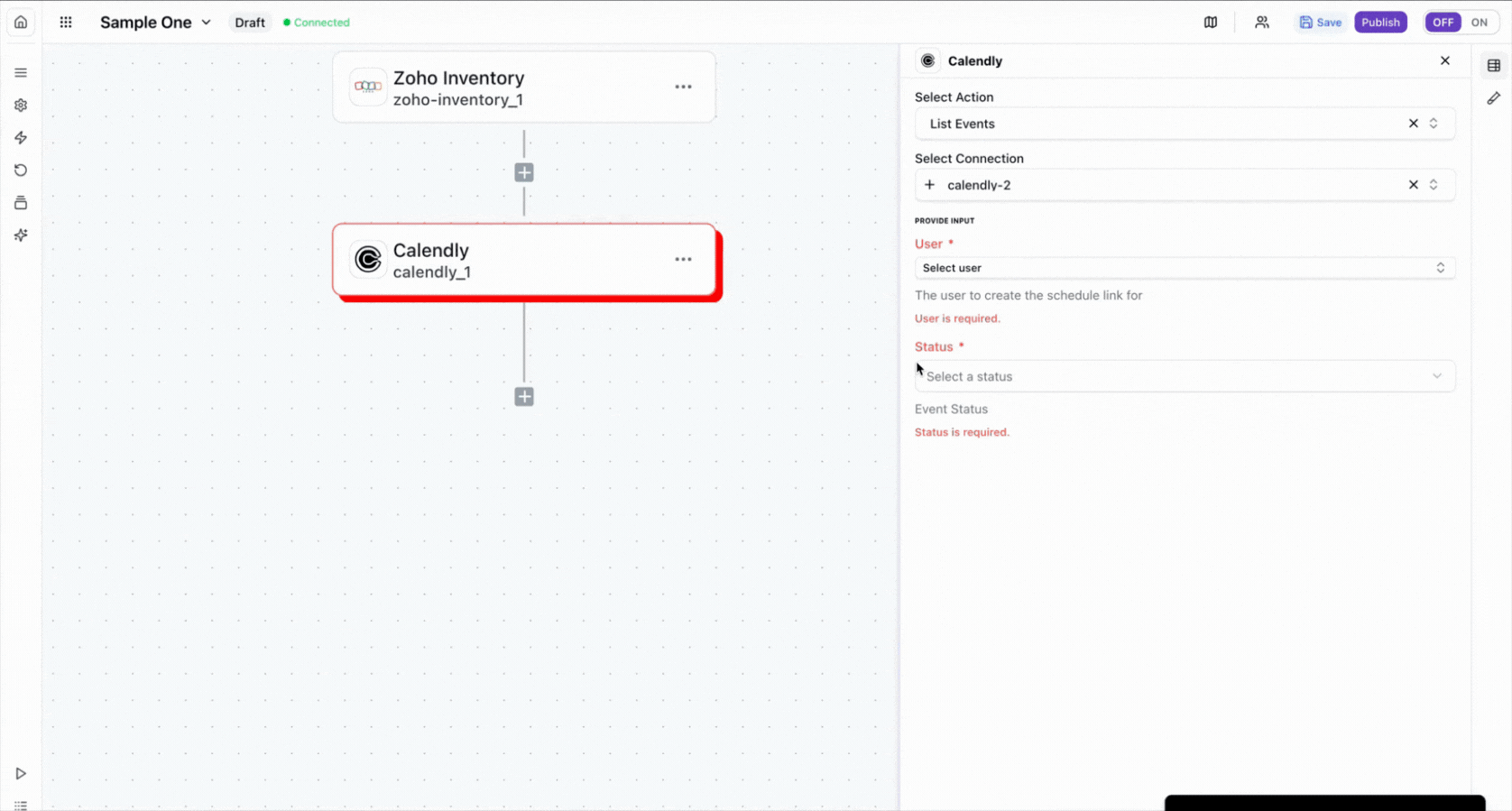Open the Sample One title dropdown
Screen dimensions: 1512x811
(207, 22)
